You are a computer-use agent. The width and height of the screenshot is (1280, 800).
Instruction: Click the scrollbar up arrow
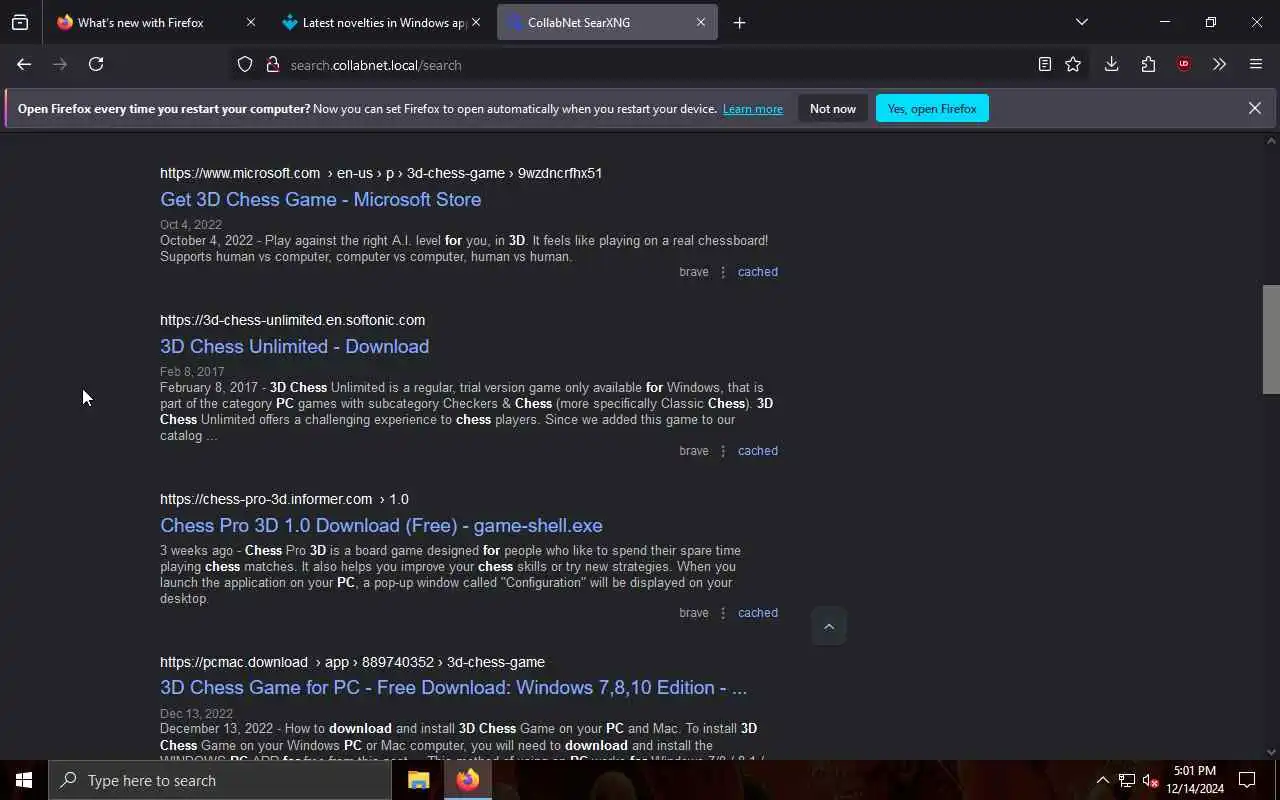tap(1271, 141)
